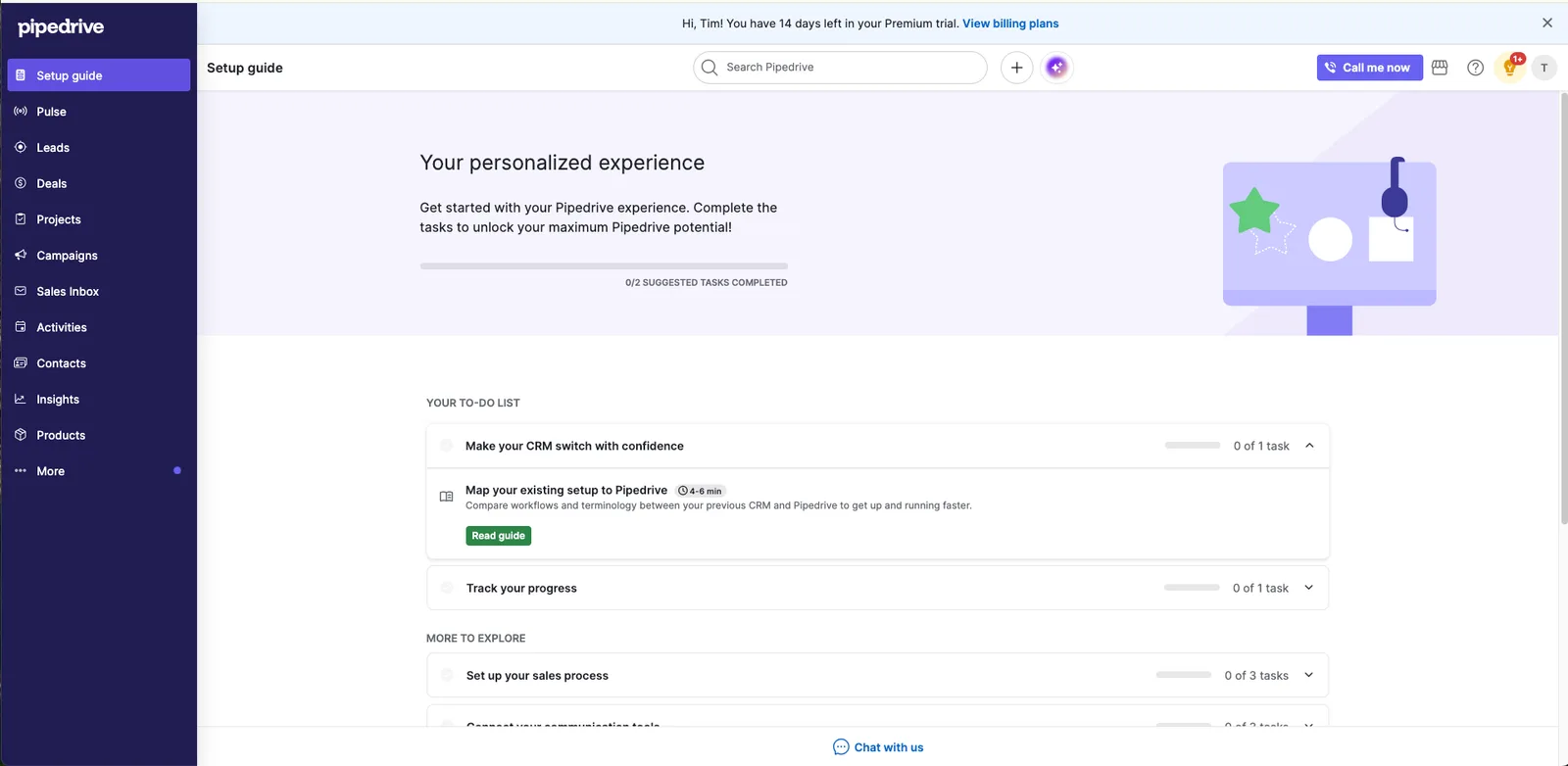Image resolution: width=1568 pixels, height=766 pixels.
Task: Click the 0 of 3 tasks count
Action: [1256, 675]
